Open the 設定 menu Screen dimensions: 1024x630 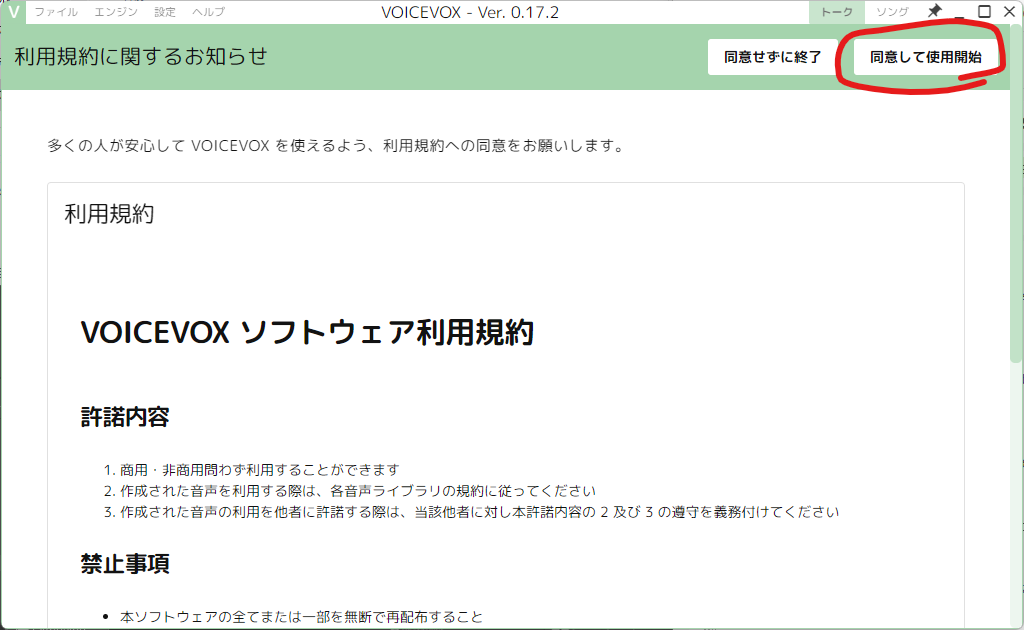pyautogui.click(x=165, y=12)
